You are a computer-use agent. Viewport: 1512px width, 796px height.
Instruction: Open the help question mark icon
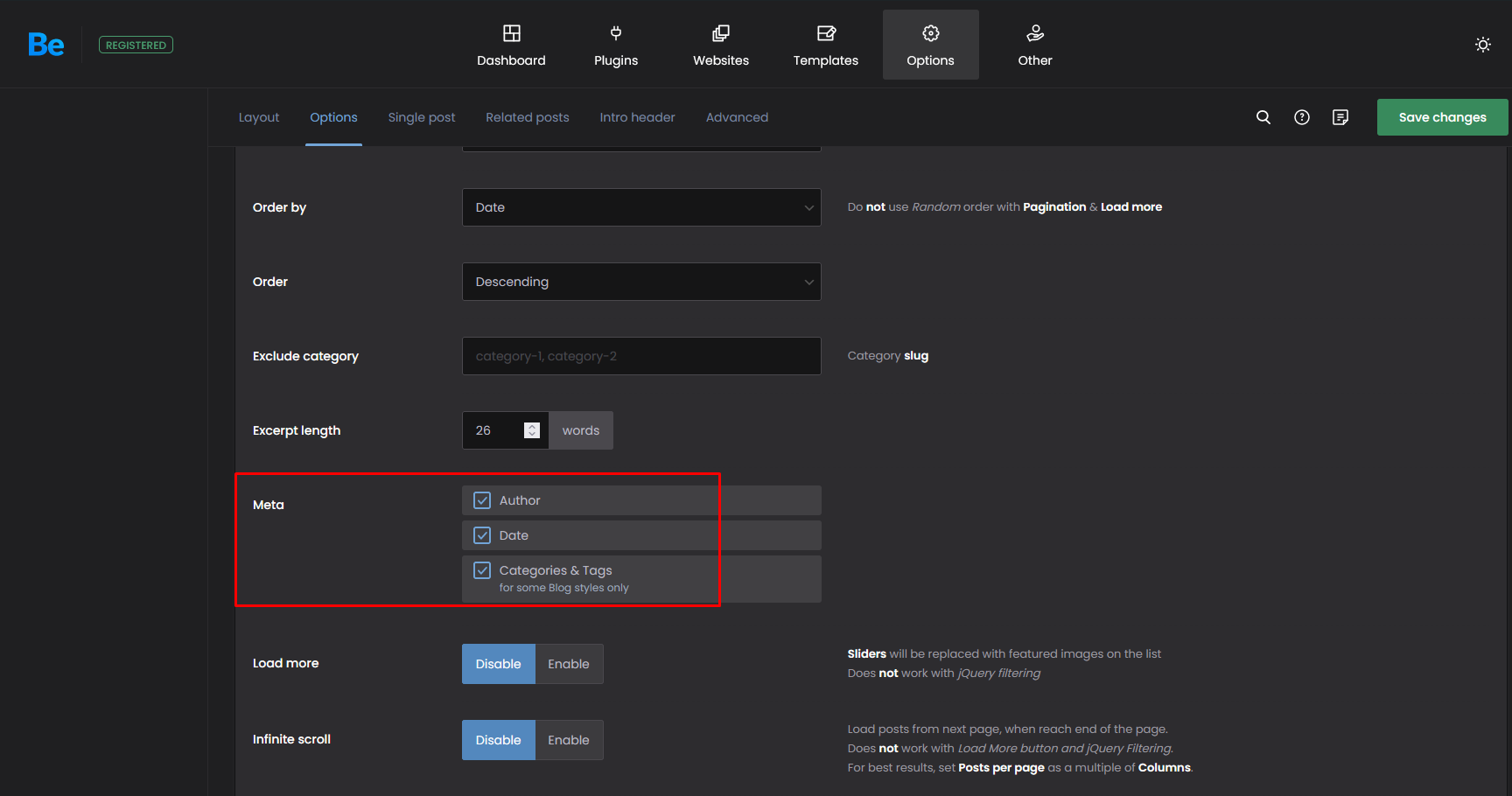click(1302, 117)
